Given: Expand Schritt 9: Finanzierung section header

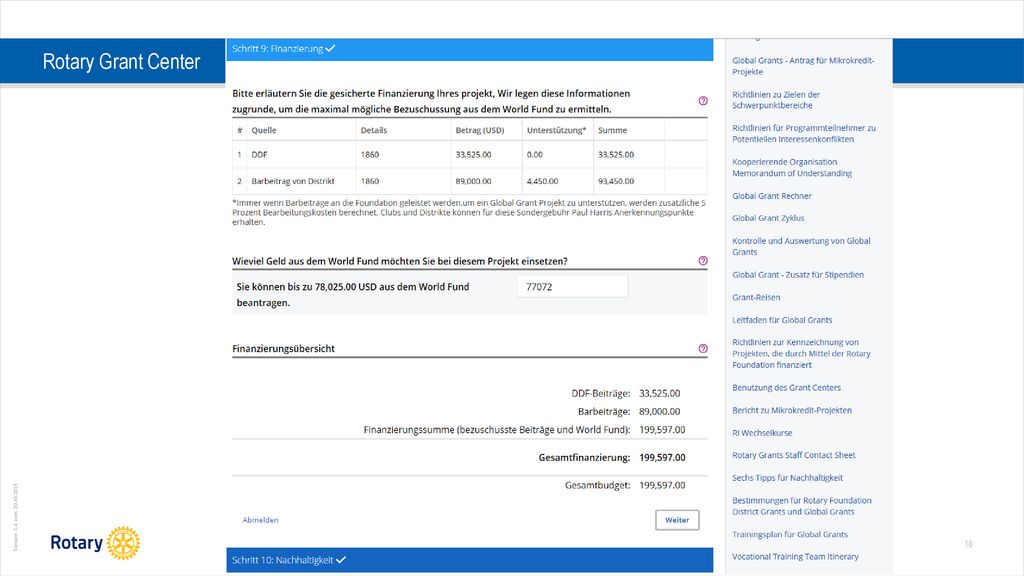Looking at the screenshot, I should [x=470, y=49].
